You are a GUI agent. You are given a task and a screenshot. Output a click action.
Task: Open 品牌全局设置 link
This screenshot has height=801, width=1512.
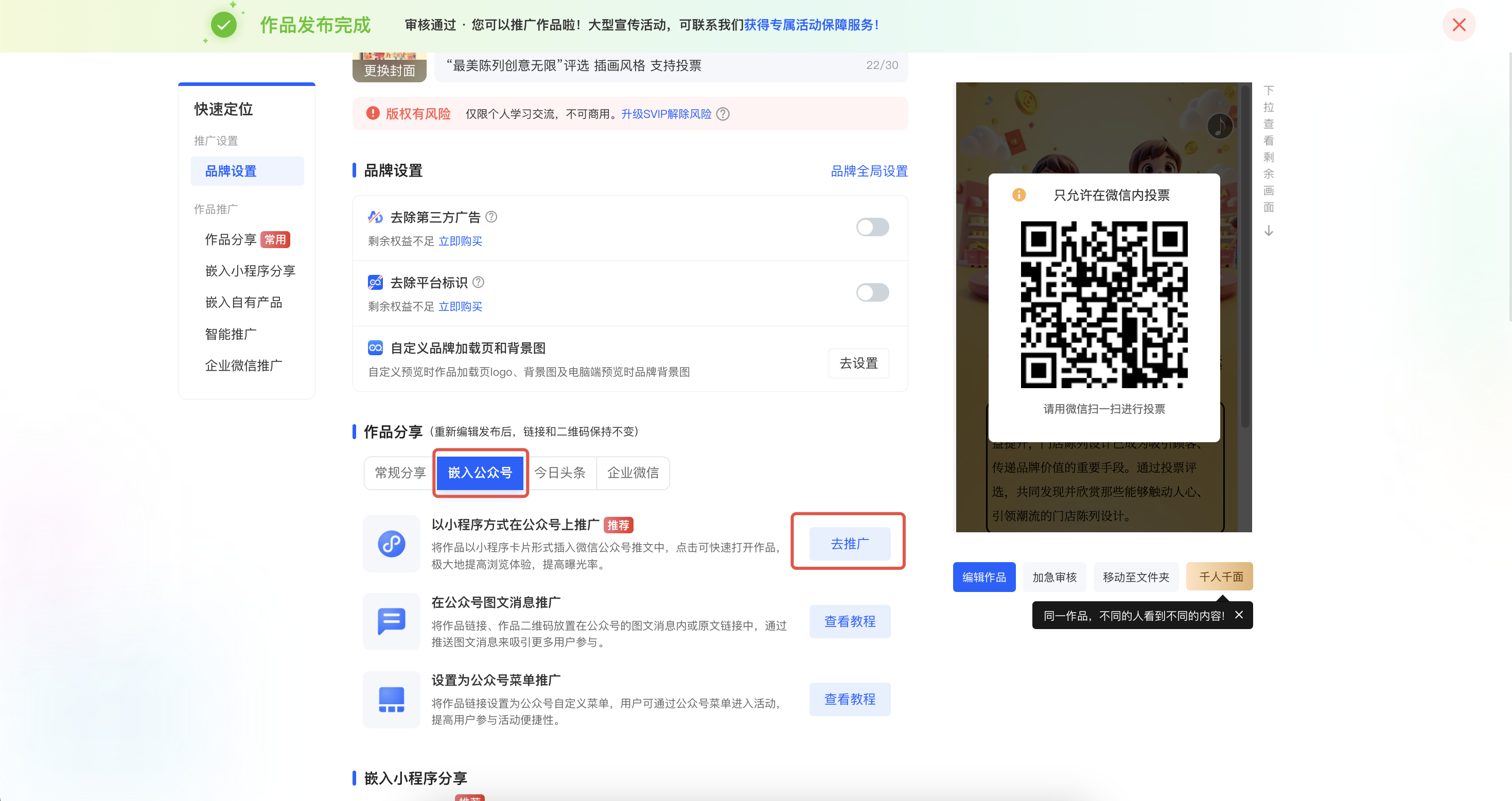(x=869, y=171)
